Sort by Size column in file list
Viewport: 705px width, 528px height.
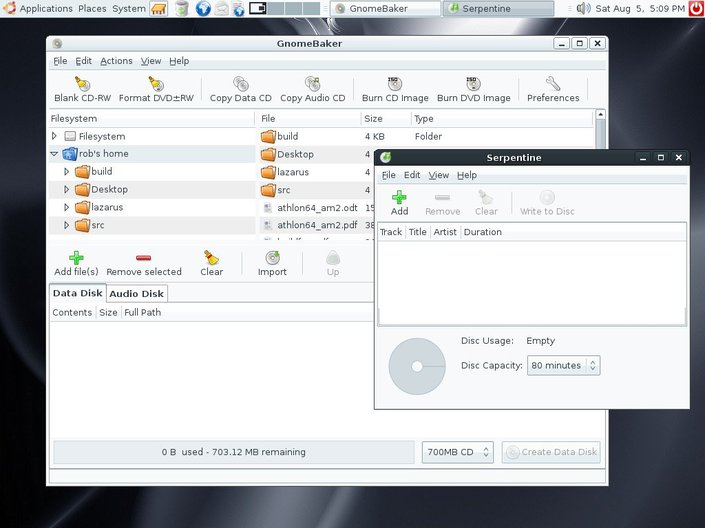click(x=386, y=119)
